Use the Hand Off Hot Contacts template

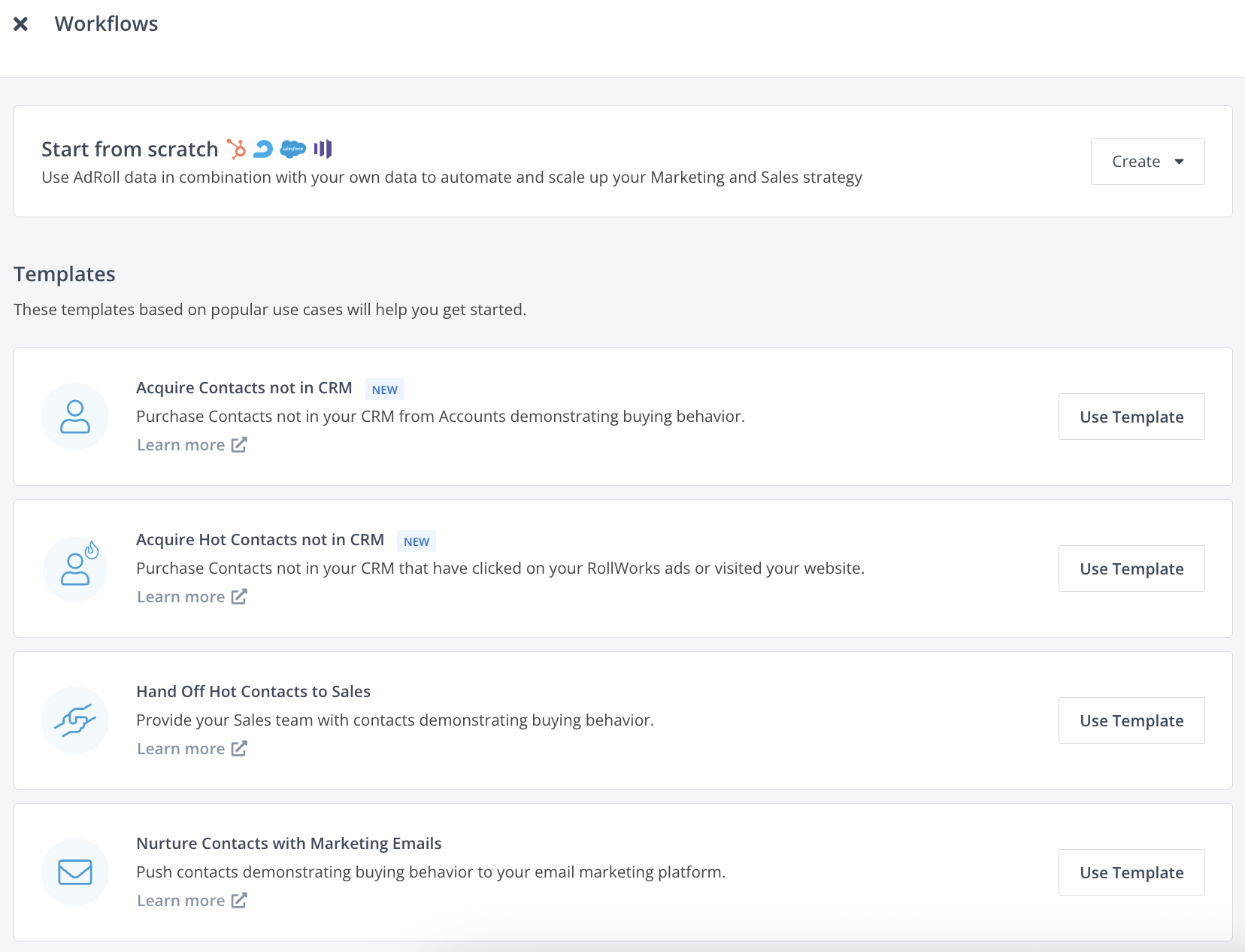(x=1131, y=720)
